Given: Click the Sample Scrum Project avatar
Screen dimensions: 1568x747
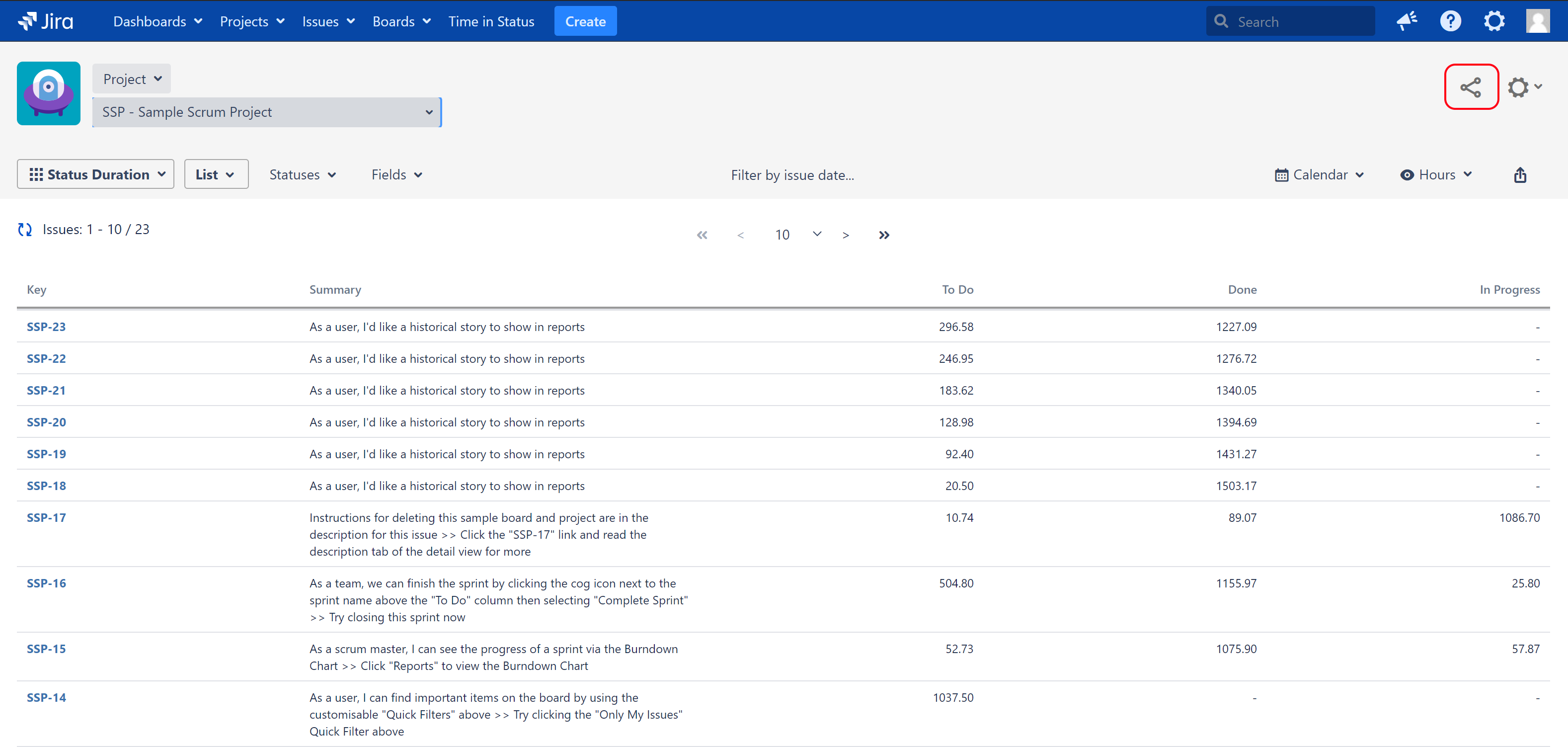Looking at the screenshot, I should click(49, 93).
